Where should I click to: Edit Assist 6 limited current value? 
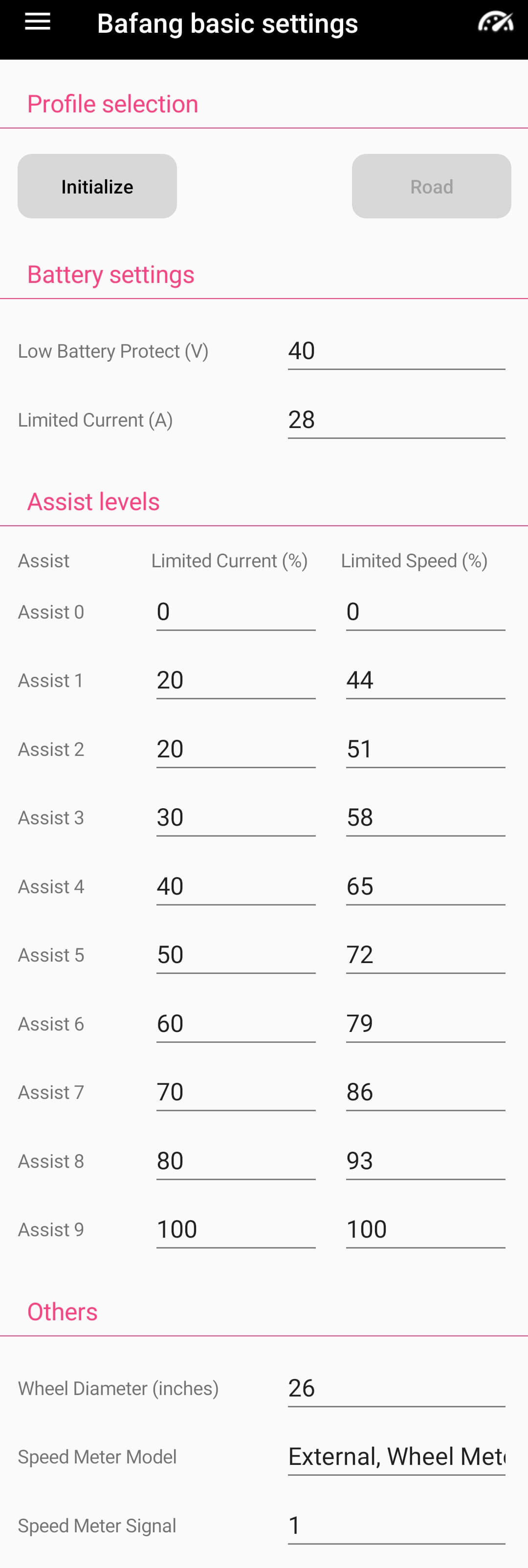[236, 1023]
